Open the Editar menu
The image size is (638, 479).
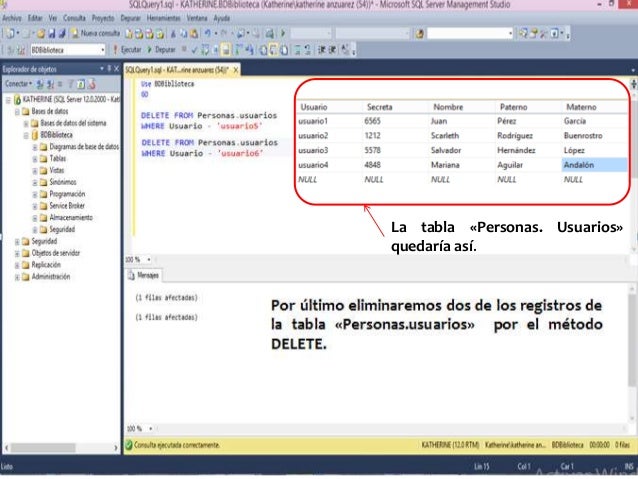tap(35, 18)
